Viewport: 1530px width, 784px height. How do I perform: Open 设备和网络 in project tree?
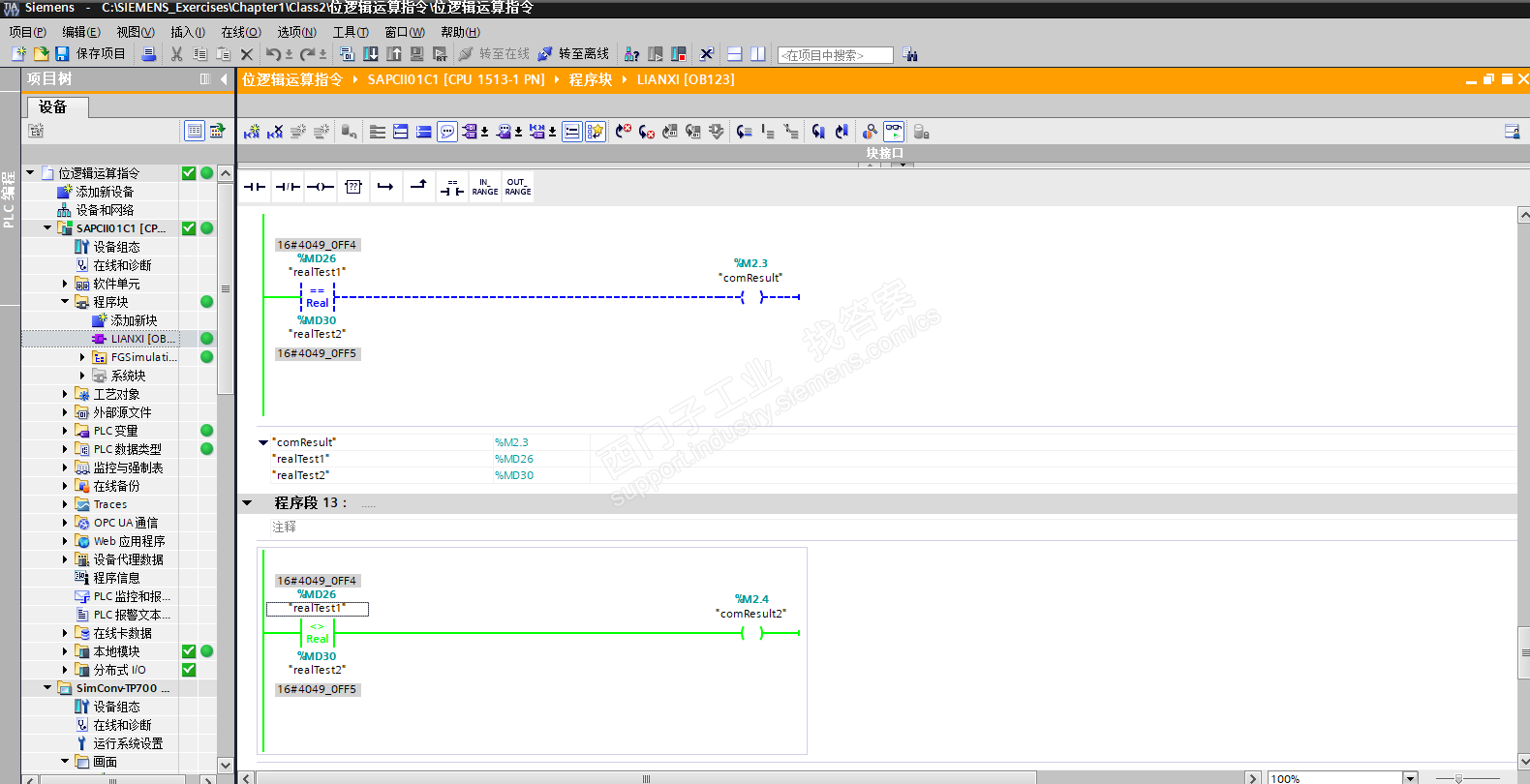coord(105,210)
